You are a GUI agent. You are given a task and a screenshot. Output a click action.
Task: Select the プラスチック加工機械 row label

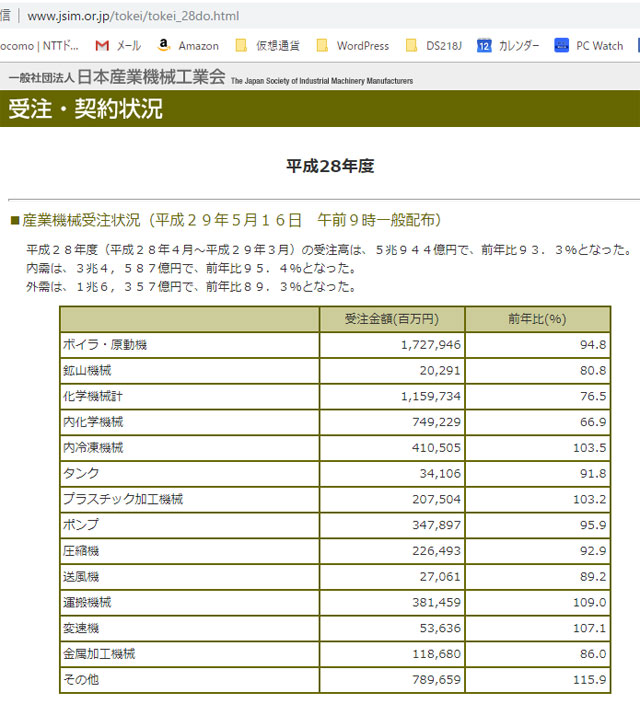123,499
